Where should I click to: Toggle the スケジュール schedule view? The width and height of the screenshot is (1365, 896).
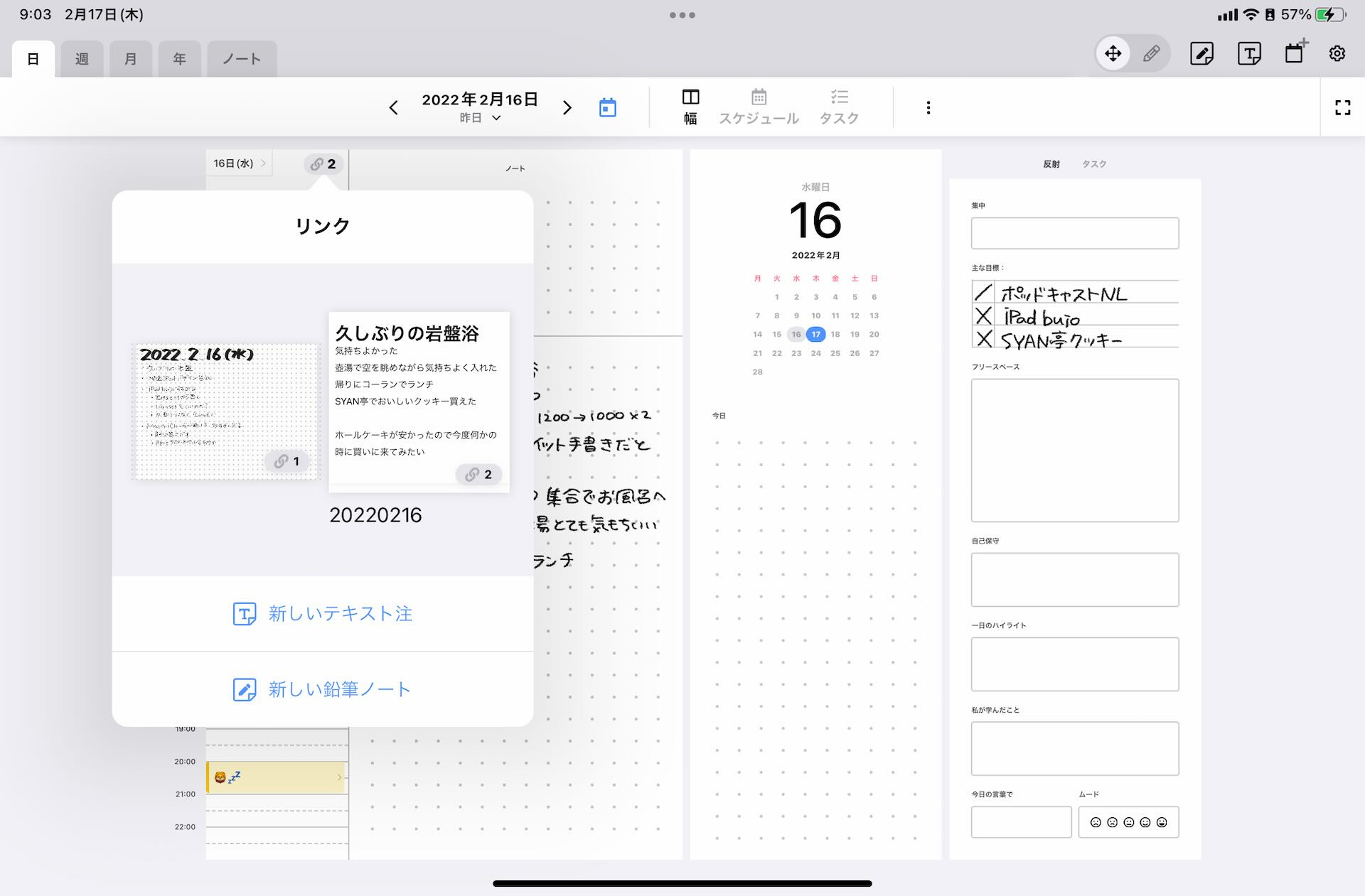coord(759,107)
